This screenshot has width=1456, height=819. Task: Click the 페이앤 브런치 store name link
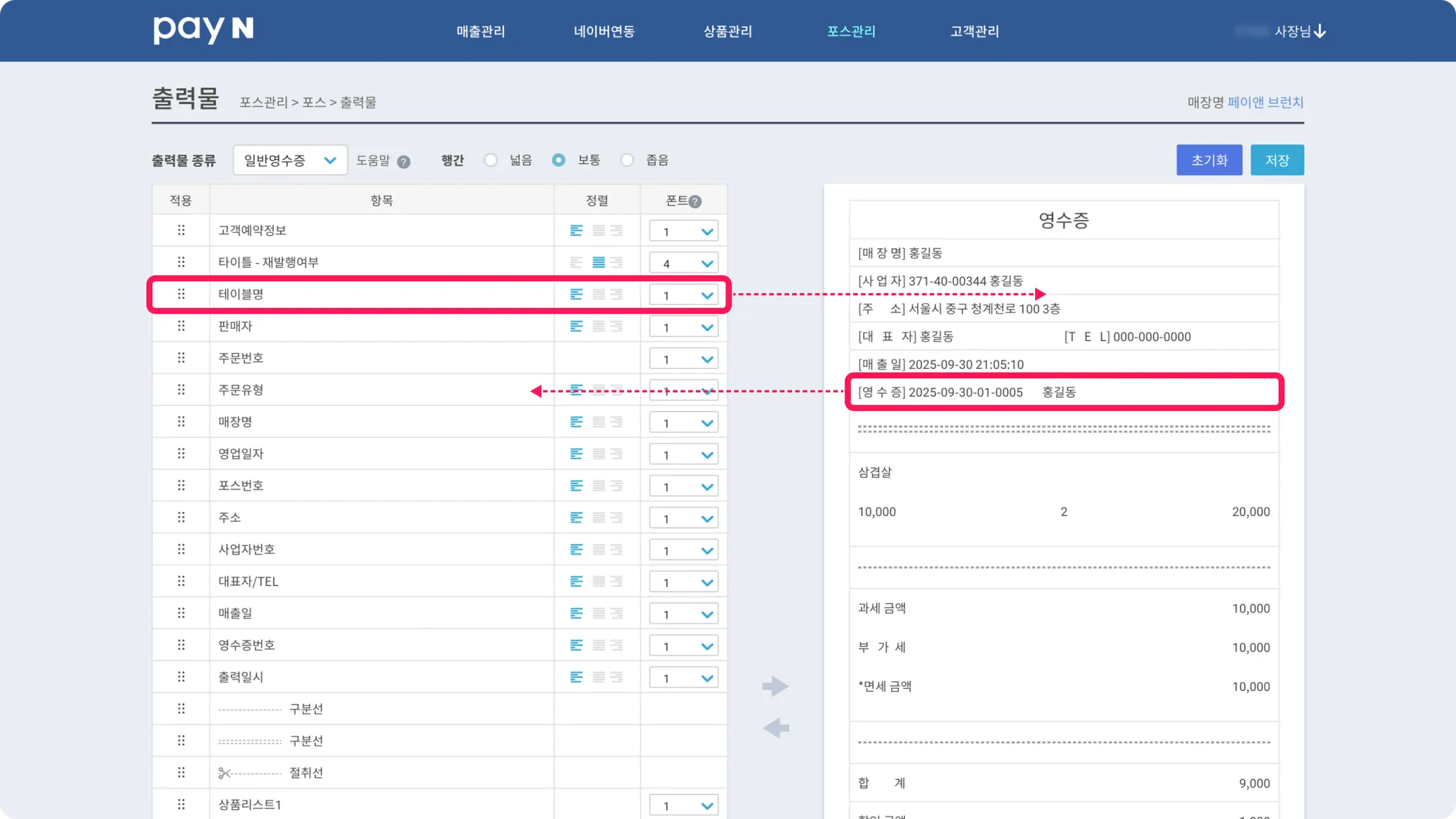[1265, 102]
